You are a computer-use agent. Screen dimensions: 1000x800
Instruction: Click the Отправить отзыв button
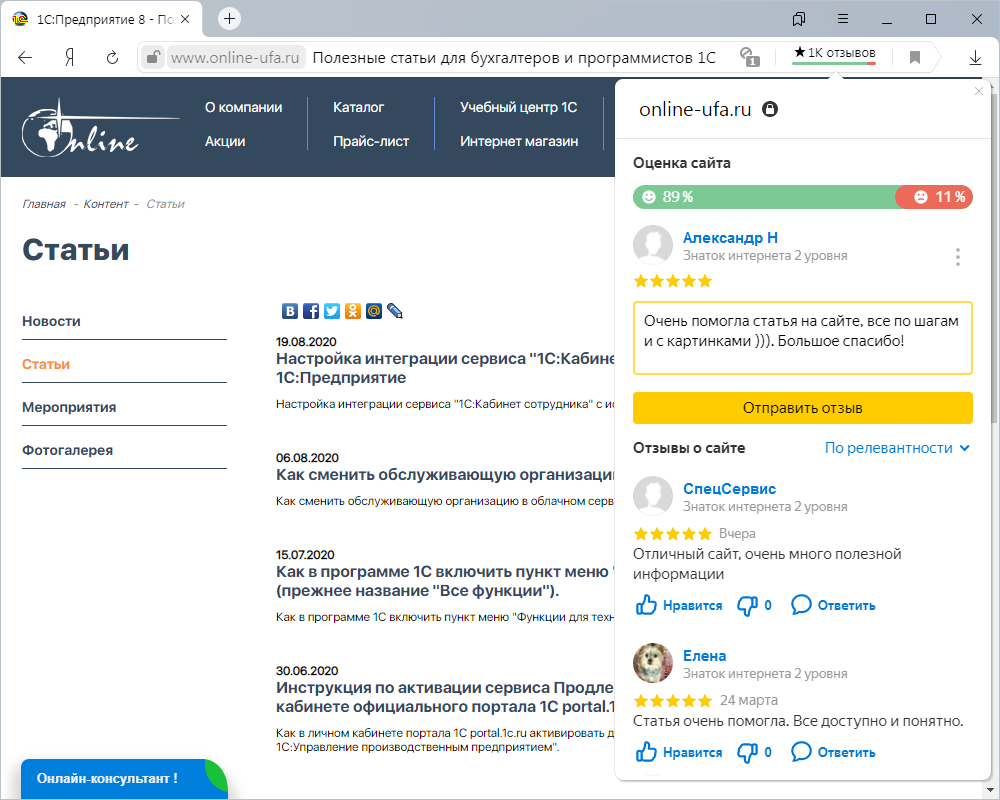coord(802,408)
